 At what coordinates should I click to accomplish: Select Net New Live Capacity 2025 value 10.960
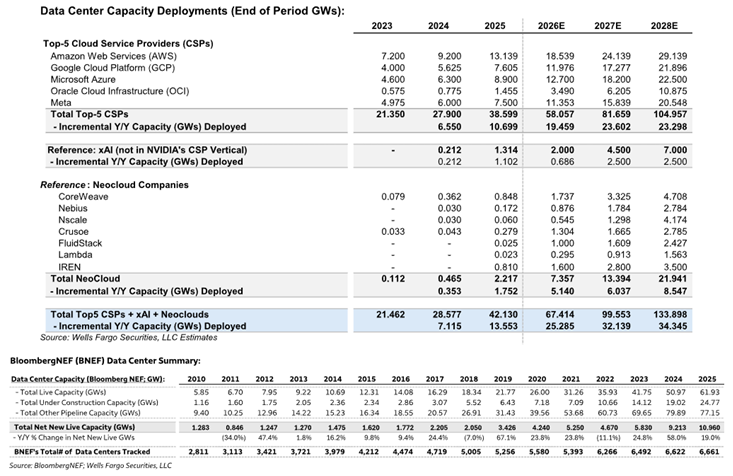point(710,427)
